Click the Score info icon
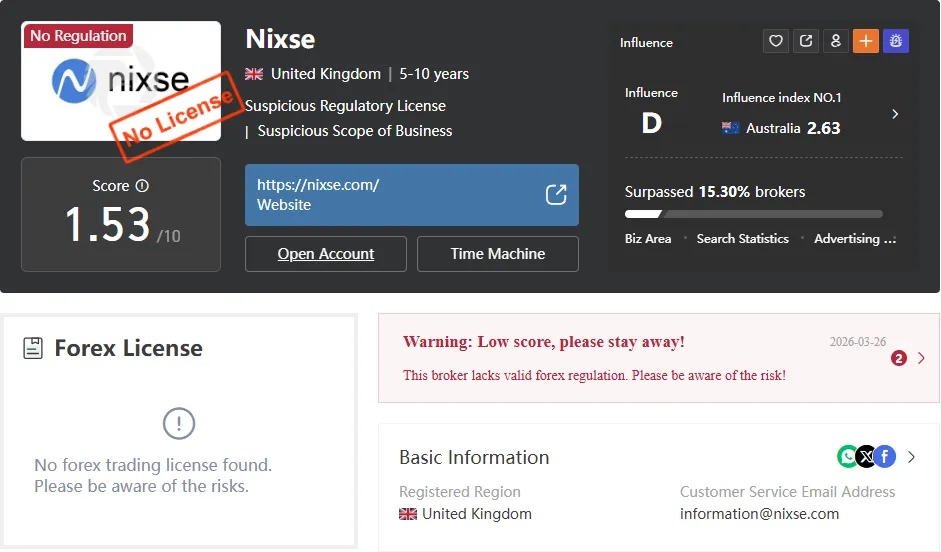This screenshot has height=552, width=941. pos(142,186)
